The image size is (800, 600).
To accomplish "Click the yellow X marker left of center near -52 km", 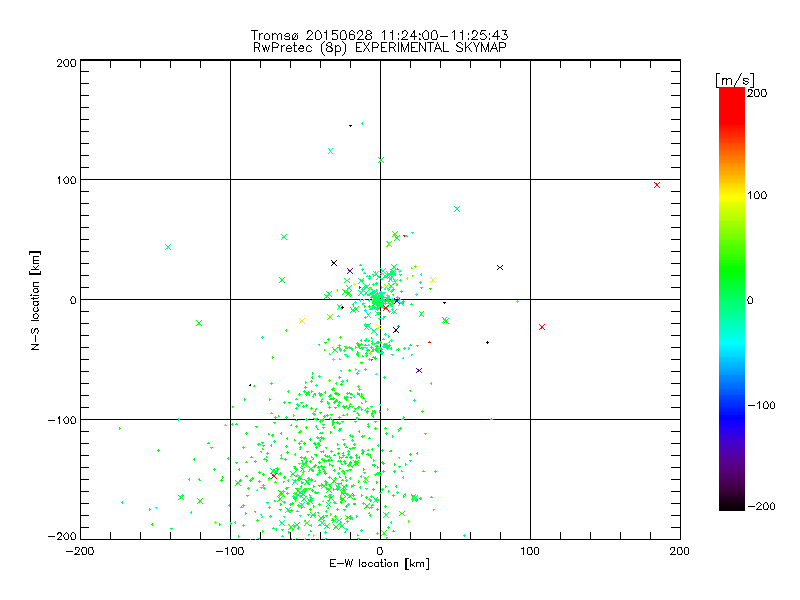I will (302, 321).
